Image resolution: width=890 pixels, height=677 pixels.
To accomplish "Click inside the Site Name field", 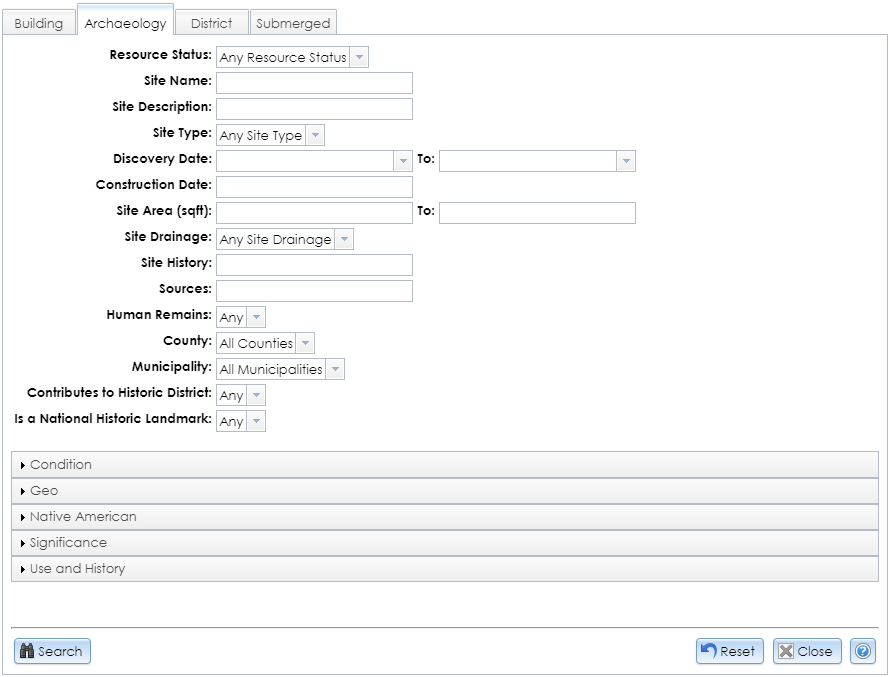I will pos(313,82).
